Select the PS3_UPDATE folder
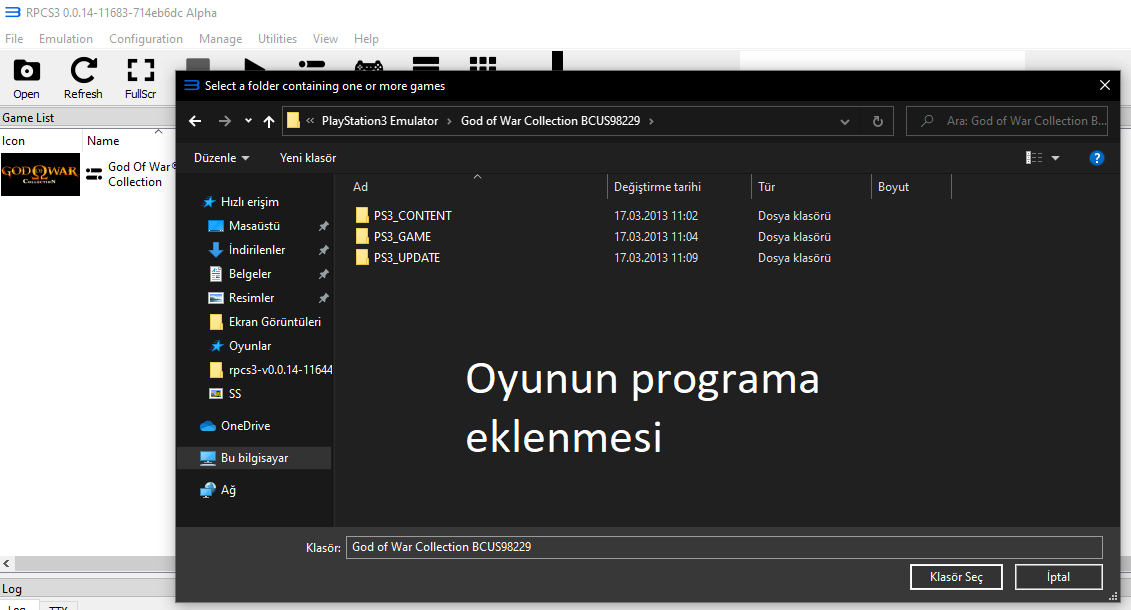Screen dimensions: 1131x610 point(397,257)
